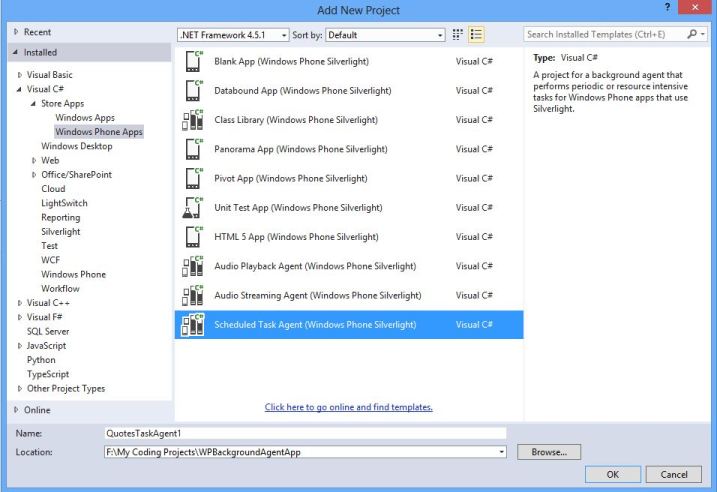
Task: Expand the Web node
Action: point(34,160)
